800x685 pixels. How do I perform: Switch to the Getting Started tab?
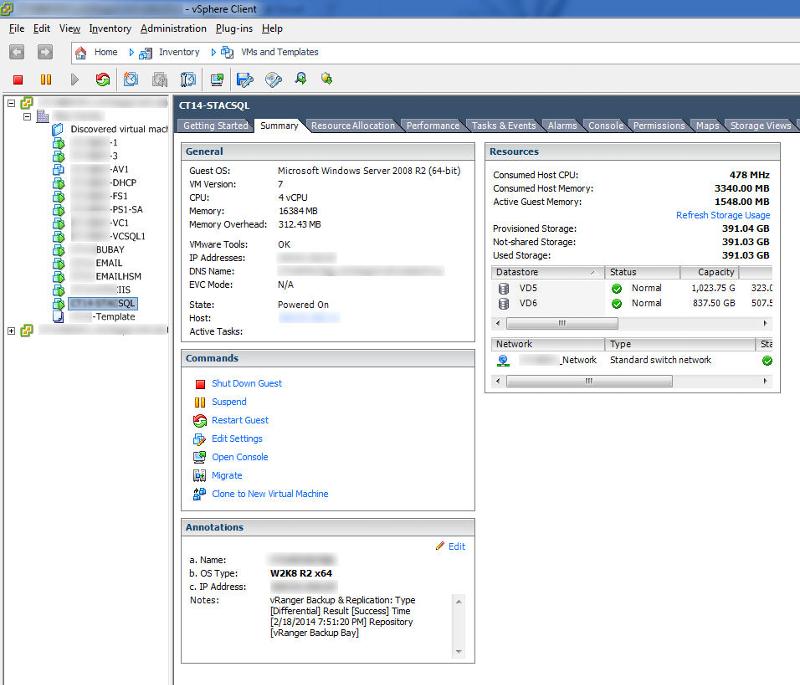coord(215,125)
